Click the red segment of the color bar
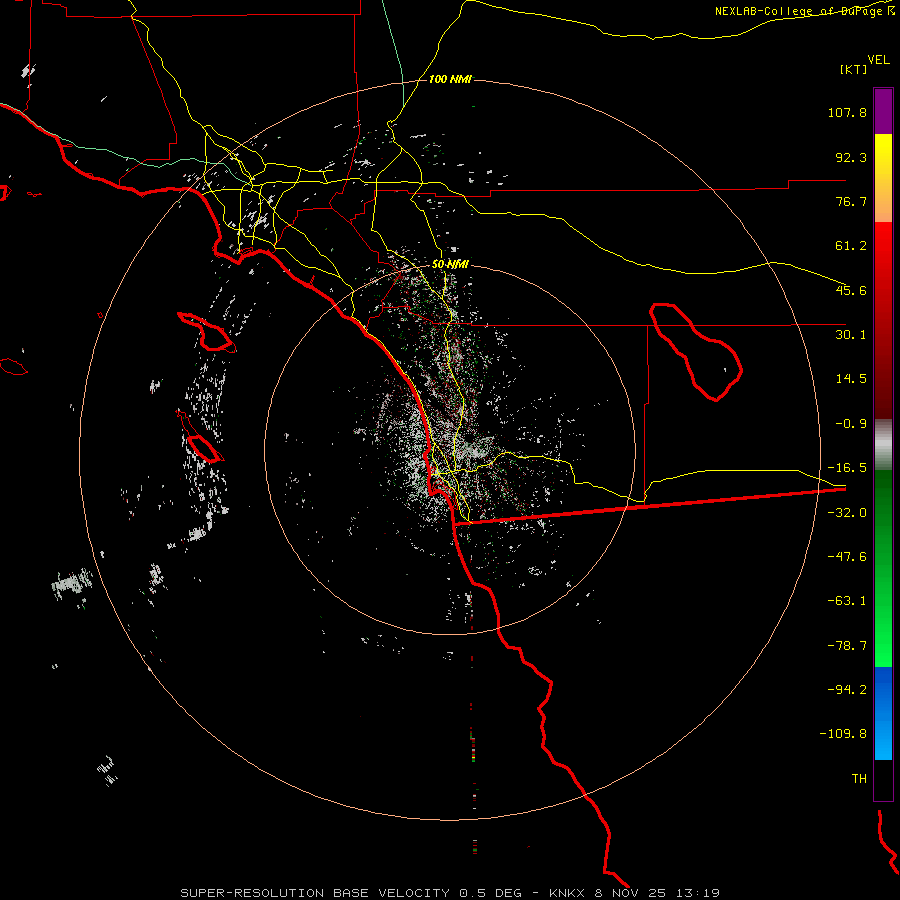 coord(883,320)
